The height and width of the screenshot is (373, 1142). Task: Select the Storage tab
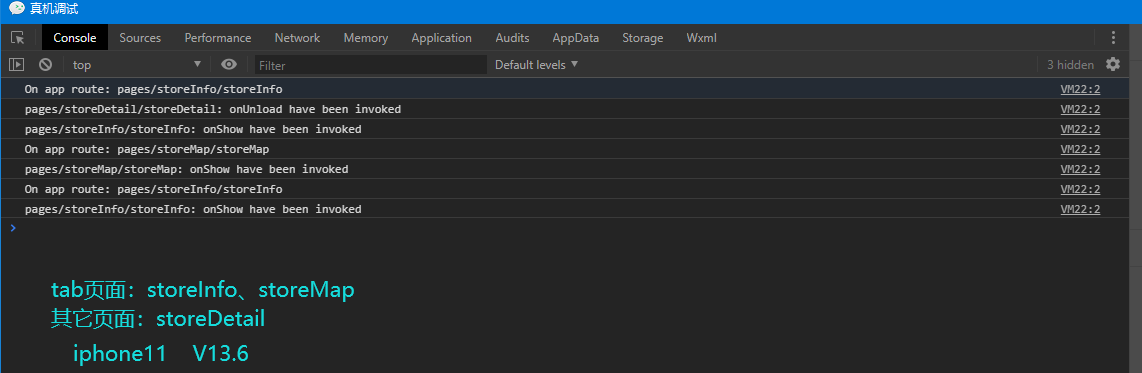click(x=642, y=38)
